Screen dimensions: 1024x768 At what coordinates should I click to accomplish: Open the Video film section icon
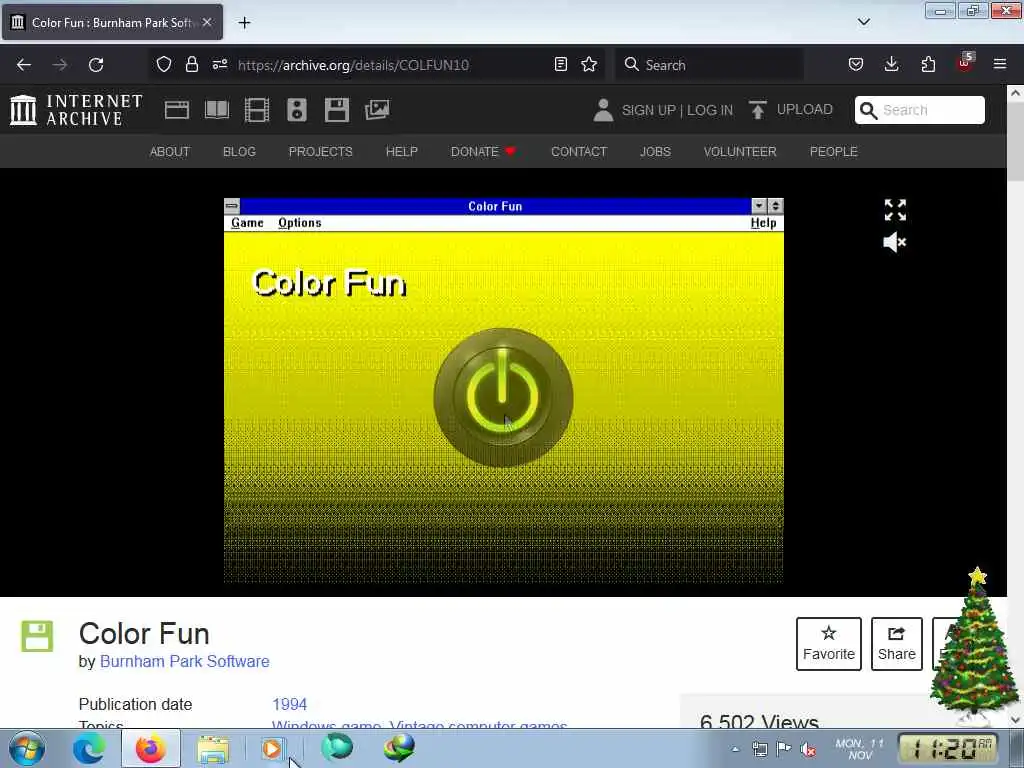pos(257,110)
